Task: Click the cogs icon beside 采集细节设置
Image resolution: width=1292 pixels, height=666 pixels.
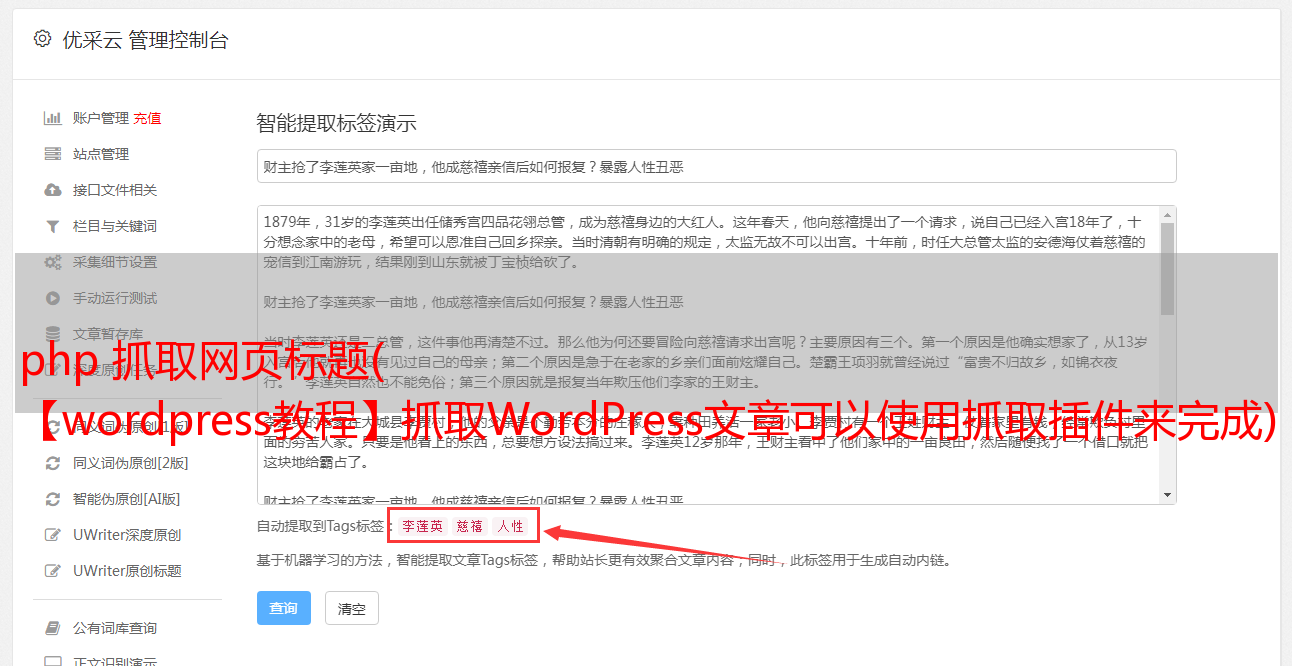Action: [x=53, y=262]
